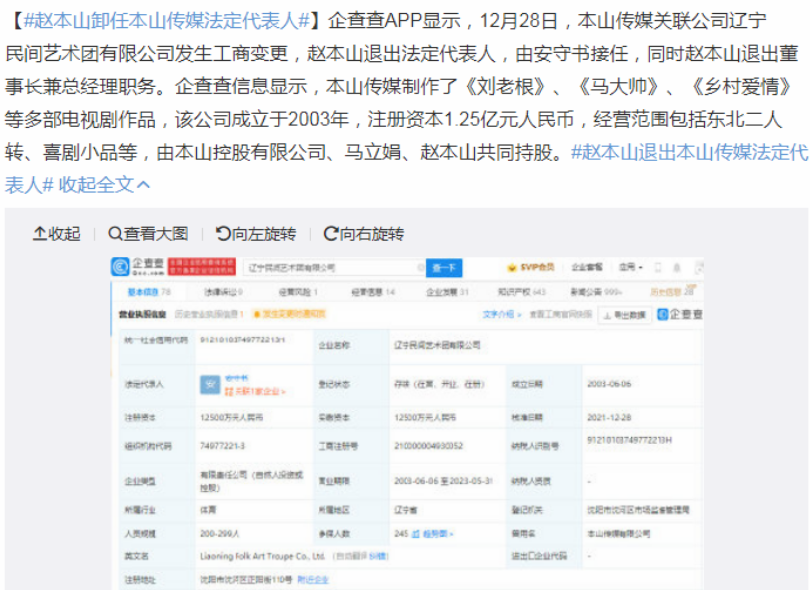Switch to the 经营风险 1 tab
This screenshot has height=590, width=810.
click(x=298, y=292)
